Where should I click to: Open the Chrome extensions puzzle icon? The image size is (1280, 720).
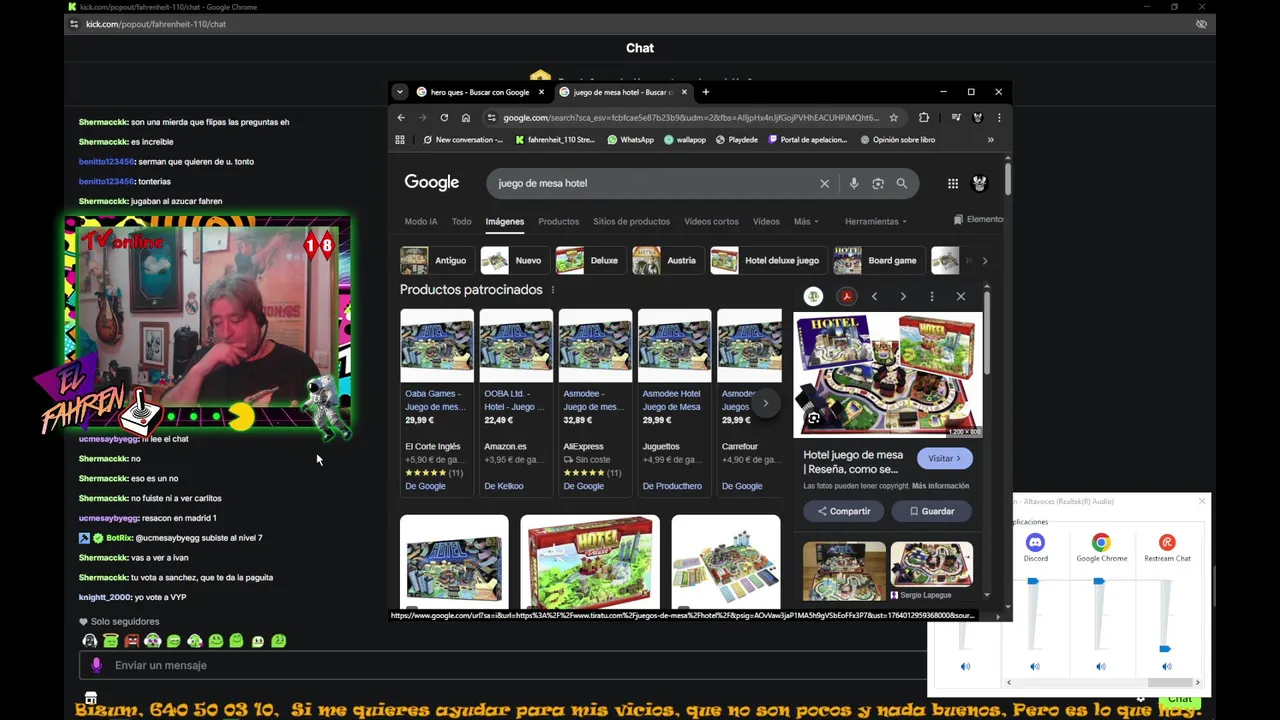coord(924,117)
